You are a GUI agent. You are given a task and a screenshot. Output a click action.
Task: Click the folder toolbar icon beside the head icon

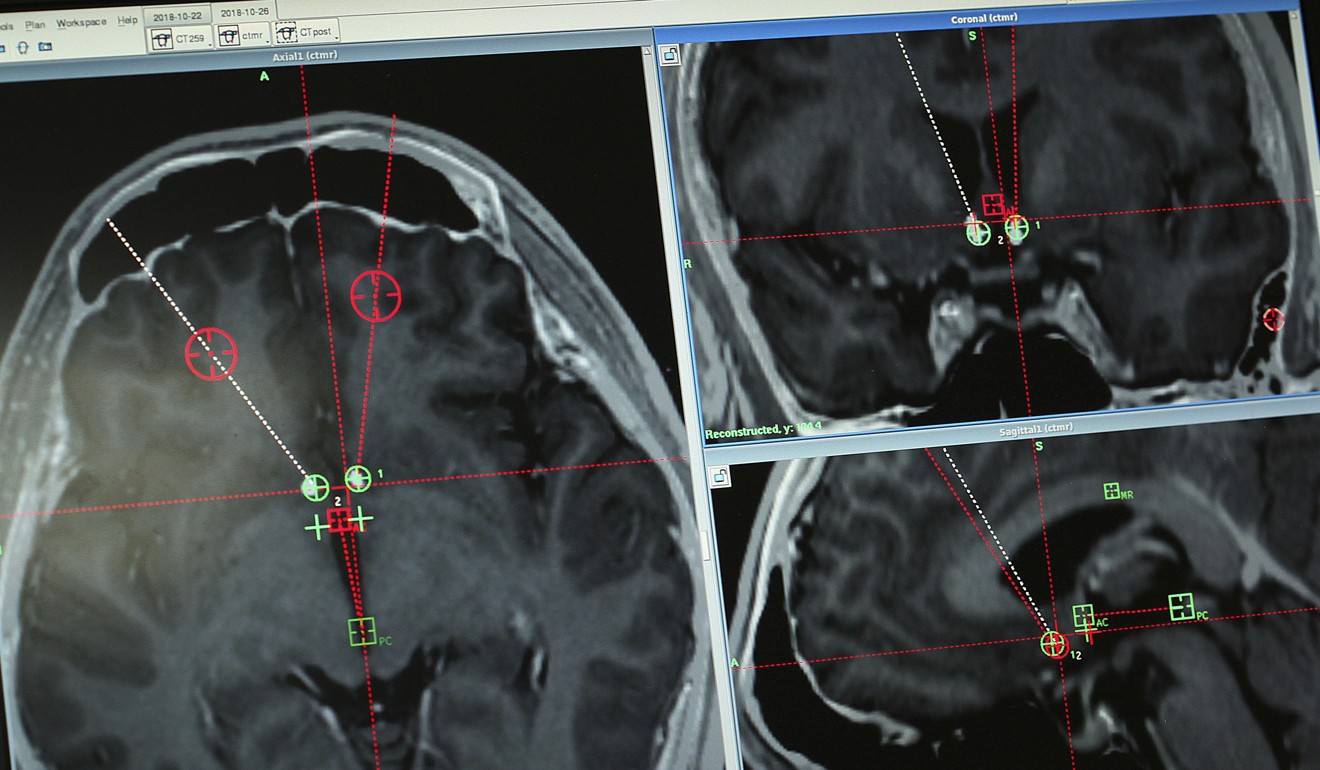coord(45,46)
